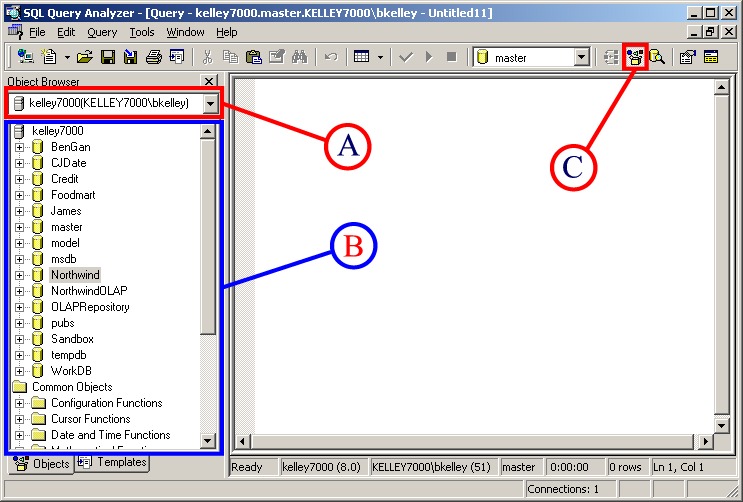Select the Sandbox database
This screenshot has width=743, height=502.
(x=72, y=339)
